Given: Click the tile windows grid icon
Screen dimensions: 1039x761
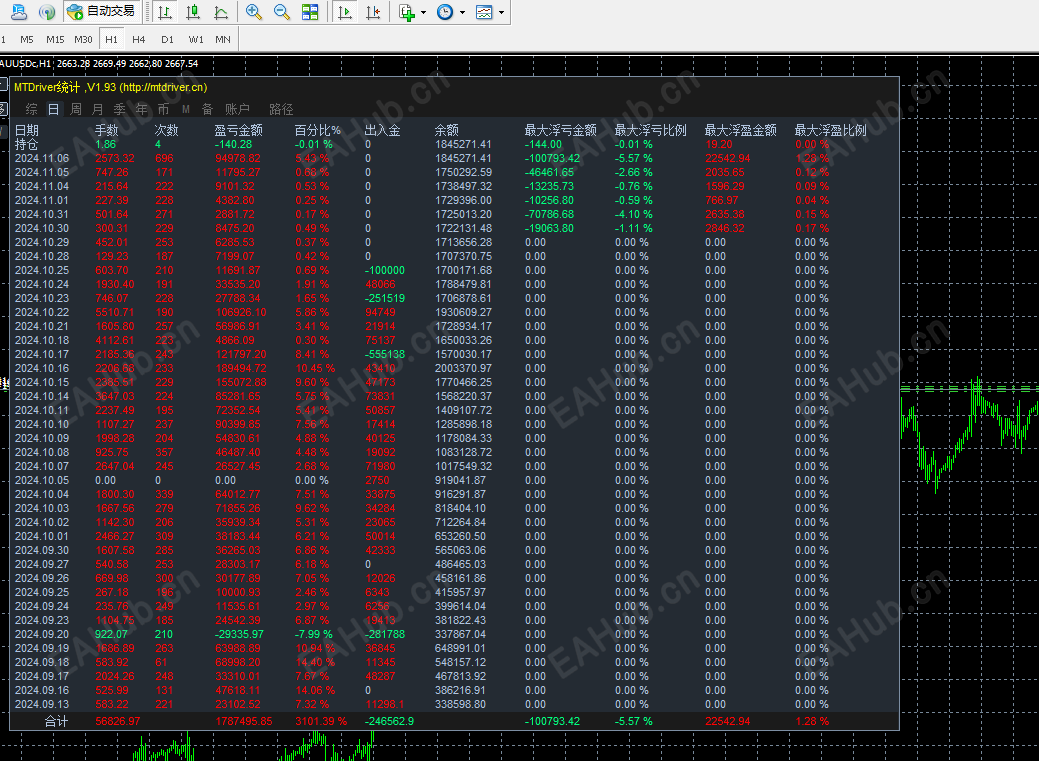Looking at the screenshot, I should pyautogui.click(x=310, y=12).
